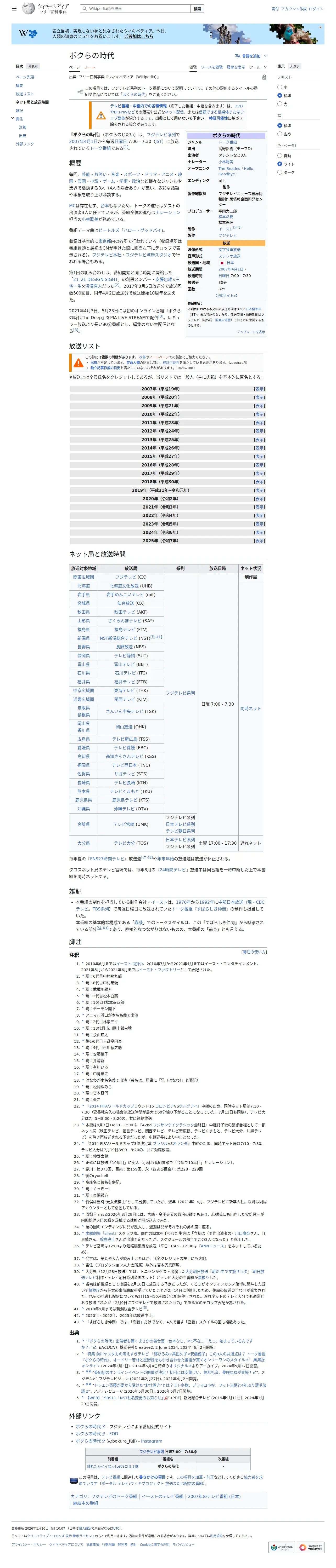Viewport: 336px width, 1568px height.
Task: Open 晴れたらイイねッ!Let'sコミミ隊 predecessor link
Action: coord(112,1466)
